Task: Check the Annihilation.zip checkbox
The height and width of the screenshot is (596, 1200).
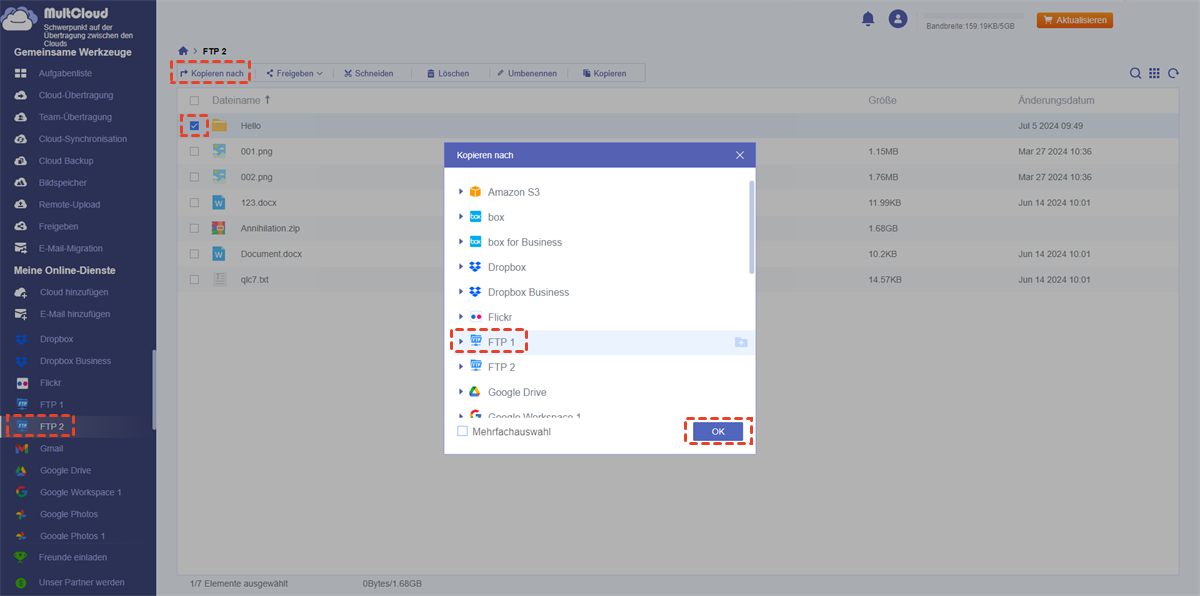Action: coord(194,228)
